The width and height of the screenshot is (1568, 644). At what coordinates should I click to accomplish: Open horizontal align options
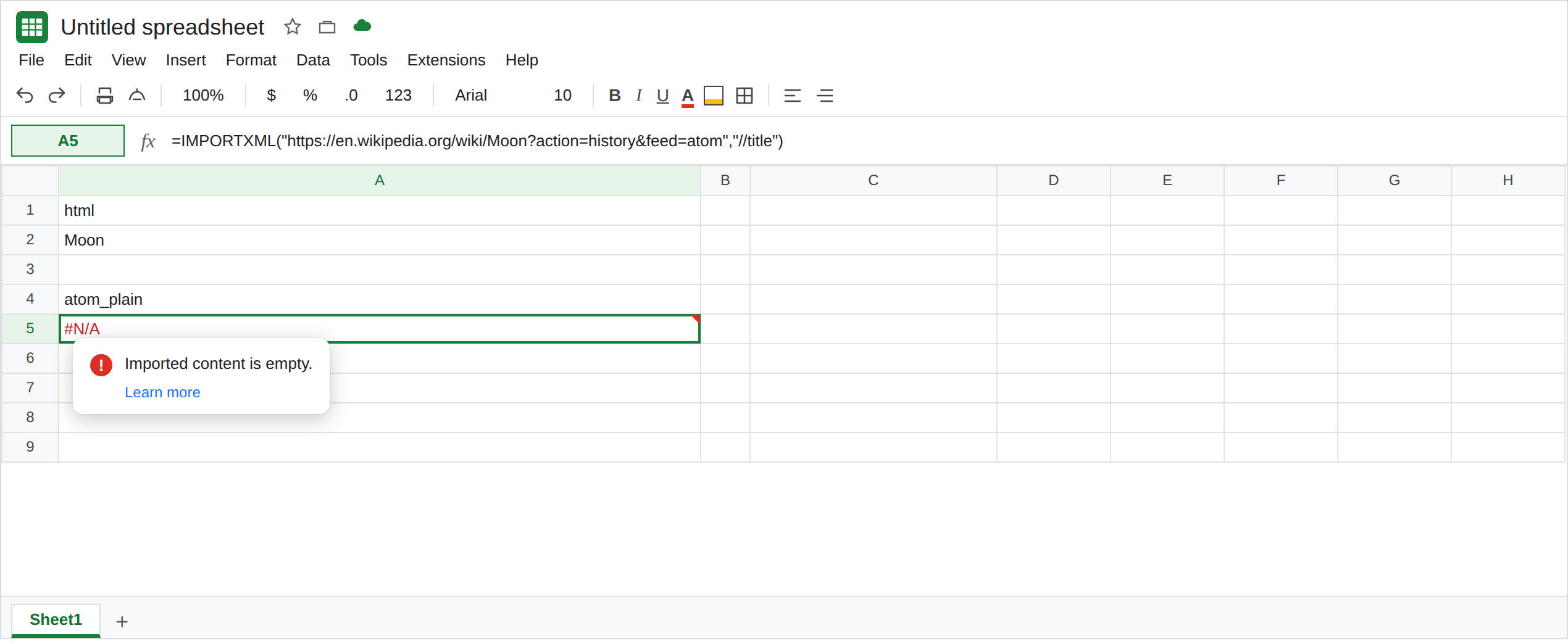point(792,96)
